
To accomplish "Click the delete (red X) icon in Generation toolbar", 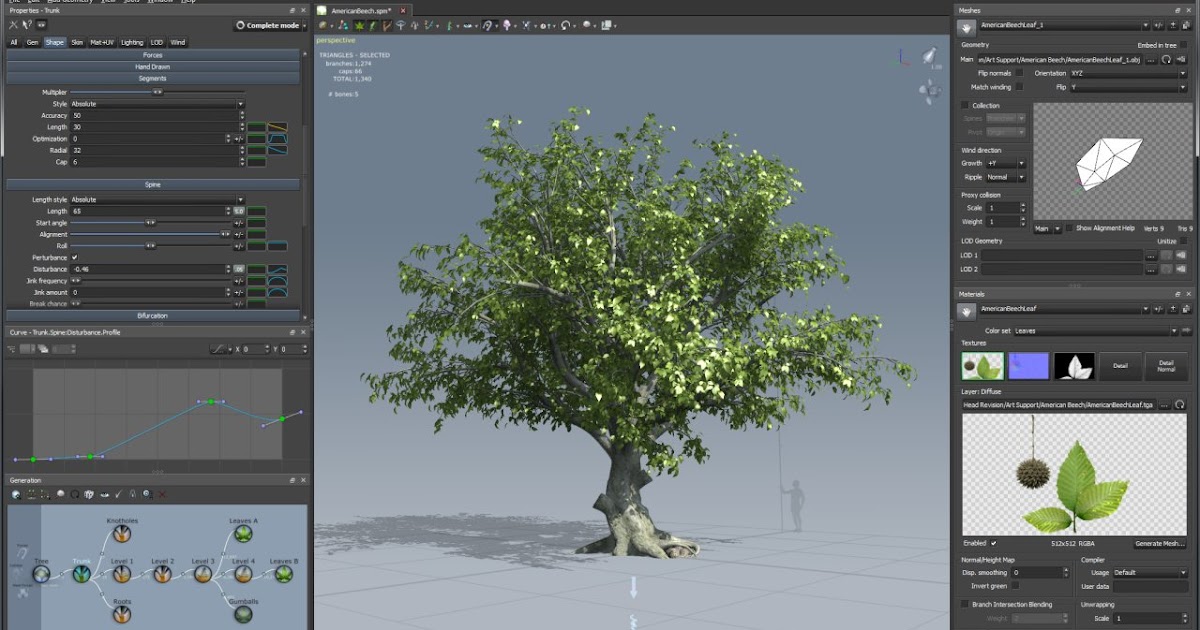I will 161,494.
